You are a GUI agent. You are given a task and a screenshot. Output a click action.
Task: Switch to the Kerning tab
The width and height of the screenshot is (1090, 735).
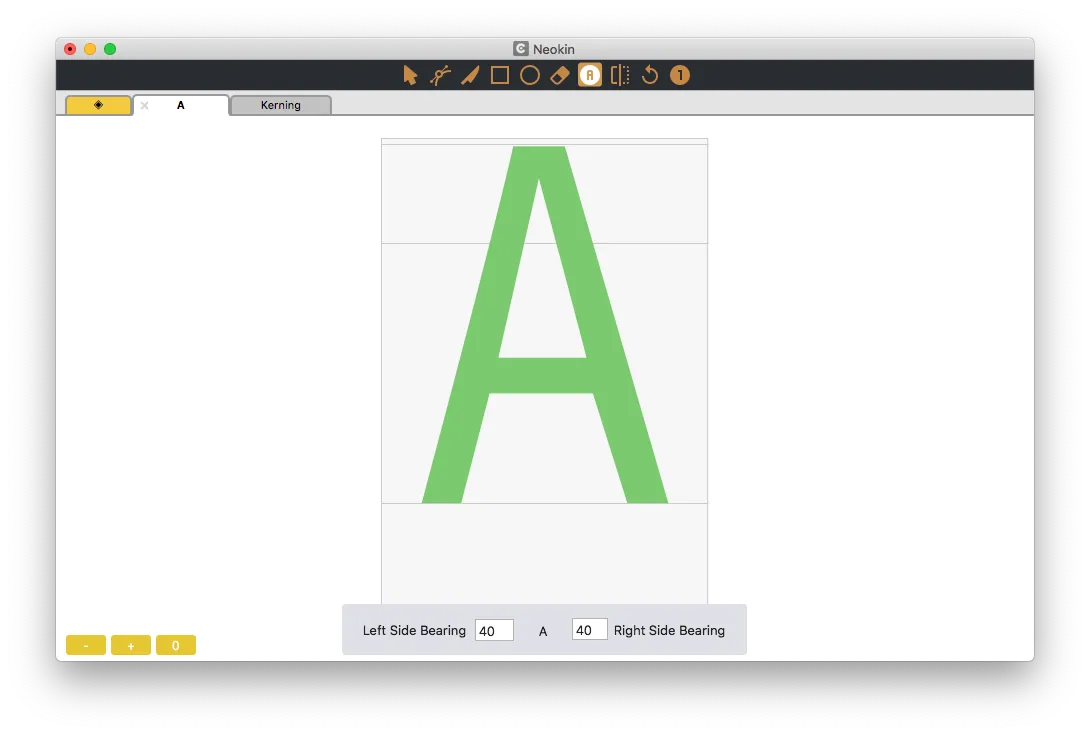(x=280, y=105)
